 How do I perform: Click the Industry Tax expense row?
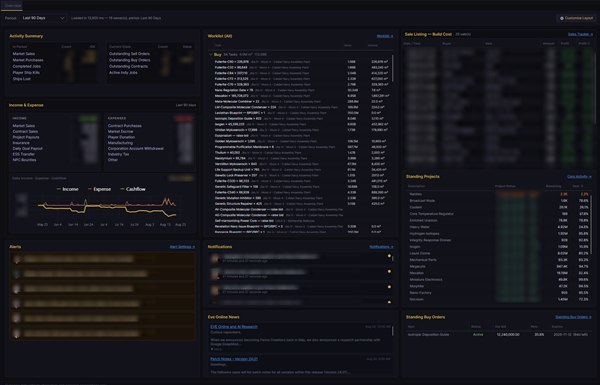pos(150,154)
